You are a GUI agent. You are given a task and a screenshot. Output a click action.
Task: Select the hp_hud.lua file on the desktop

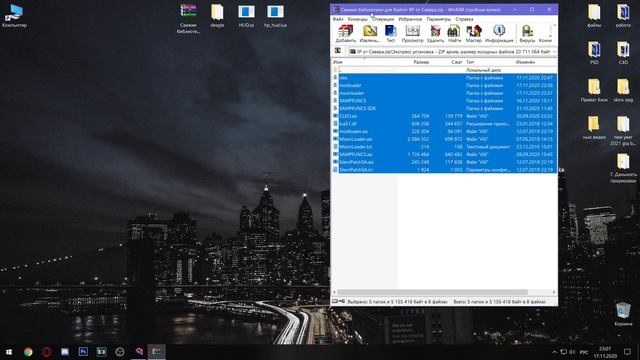[275, 16]
